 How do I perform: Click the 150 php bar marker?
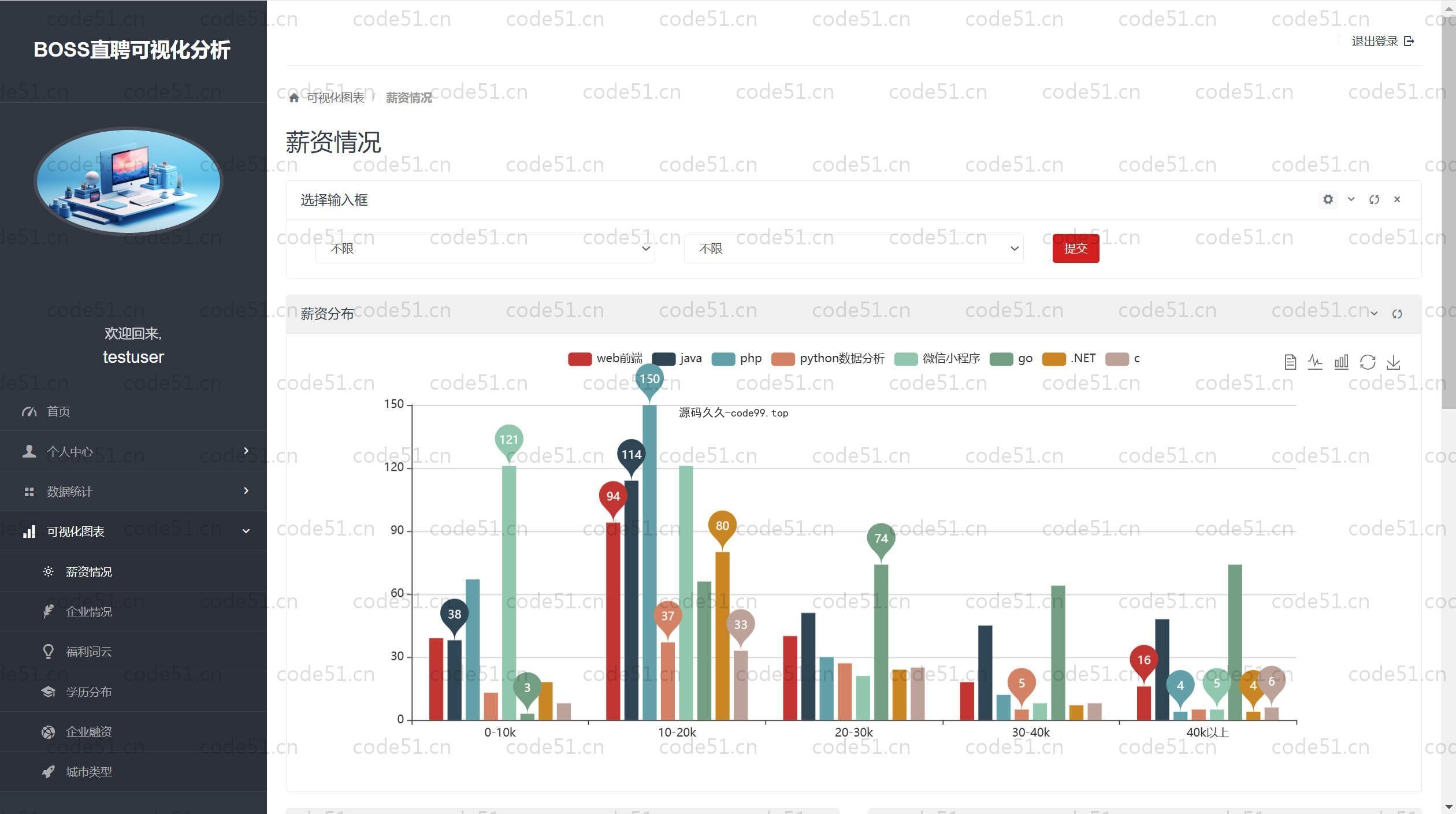pos(649,380)
